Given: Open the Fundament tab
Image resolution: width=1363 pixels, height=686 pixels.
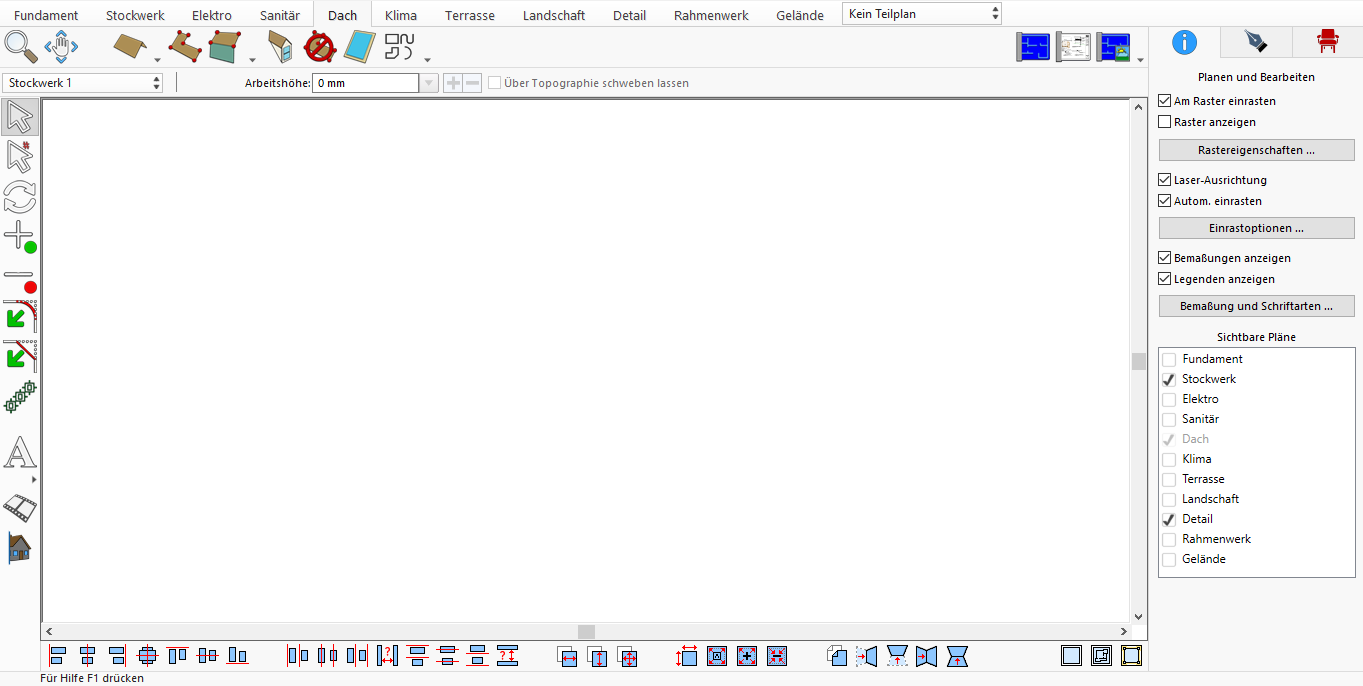Looking at the screenshot, I should [x=46, y=15].
